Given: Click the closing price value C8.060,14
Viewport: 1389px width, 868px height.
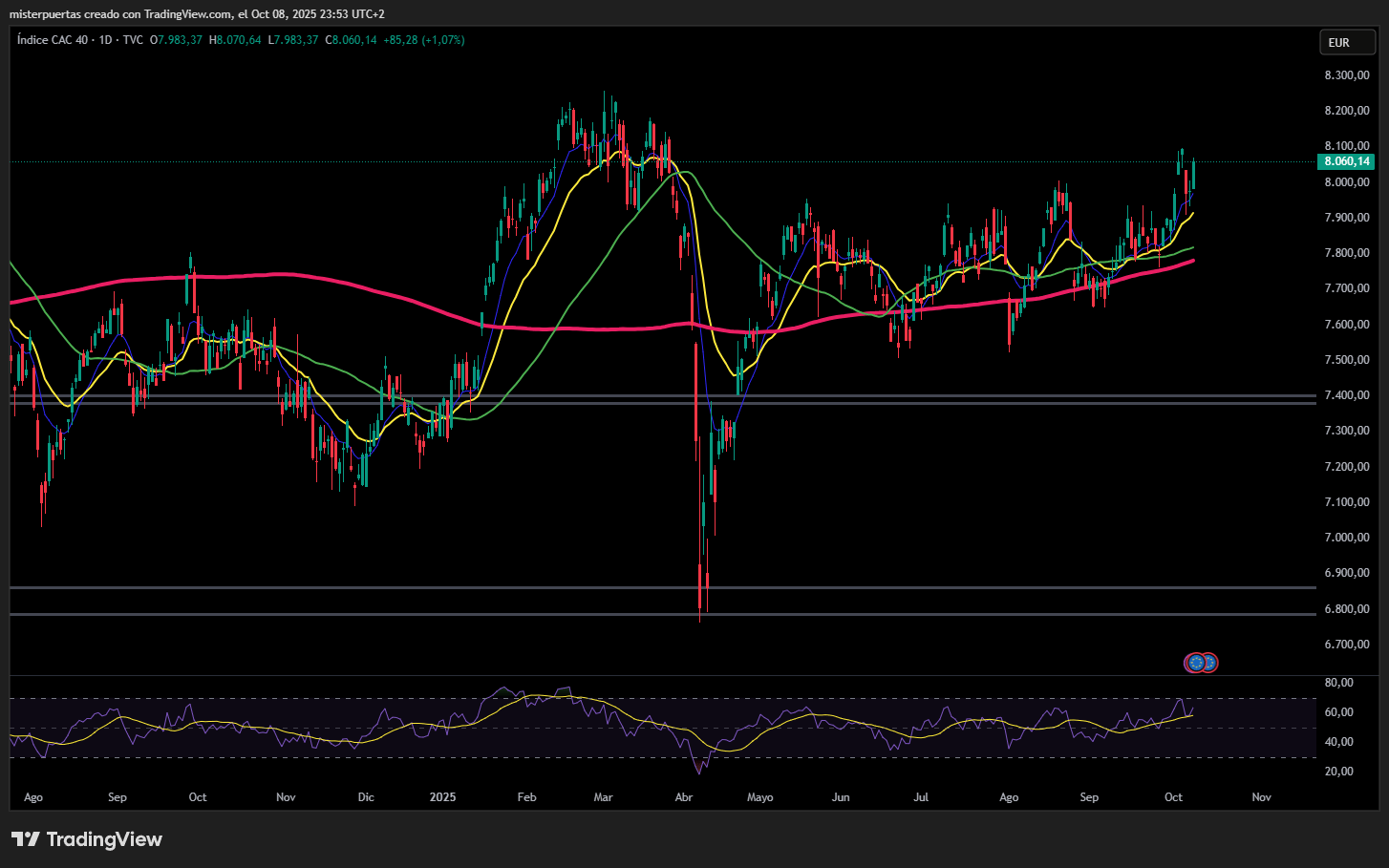Looking at the screenshot, I should pyautogui.click(x=351, y=40).
